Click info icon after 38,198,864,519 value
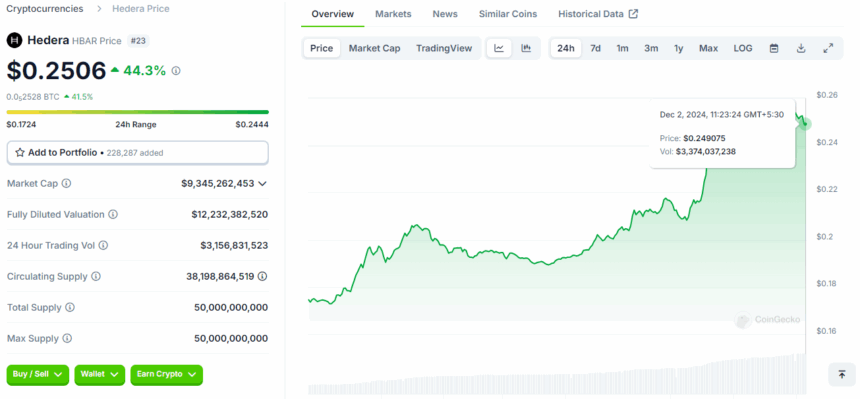 pos(263,277)
